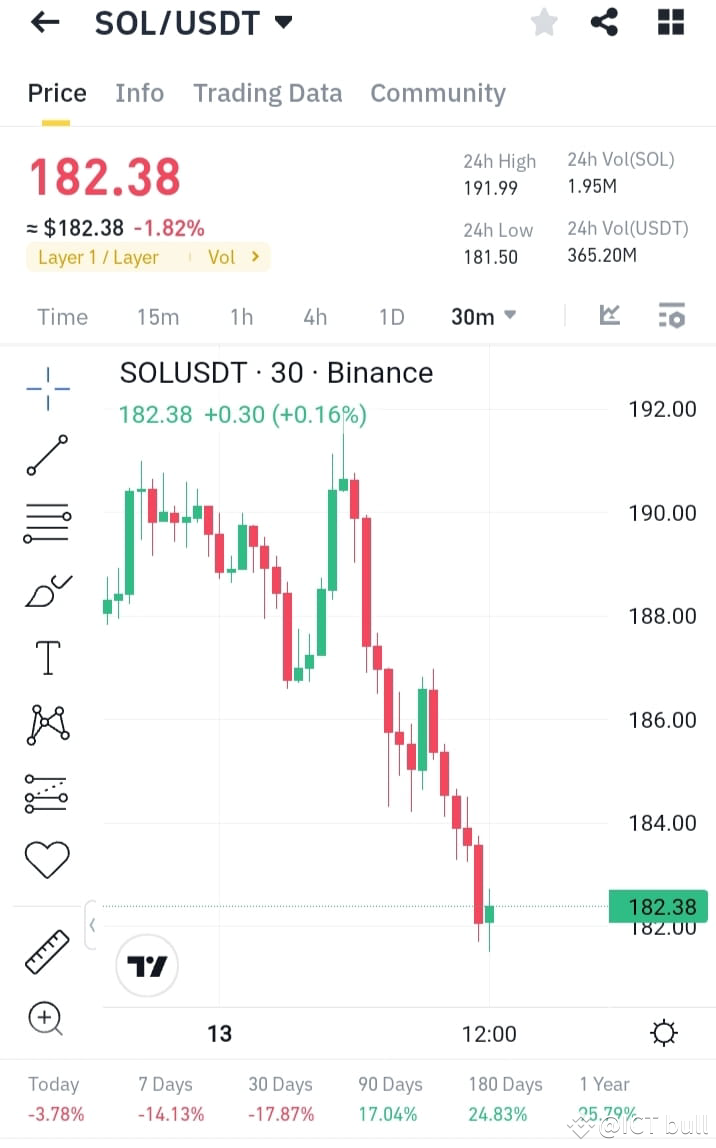Open the indicator settings panel icon
This screenshot has height=1148, width=716.
pos(671,316)
